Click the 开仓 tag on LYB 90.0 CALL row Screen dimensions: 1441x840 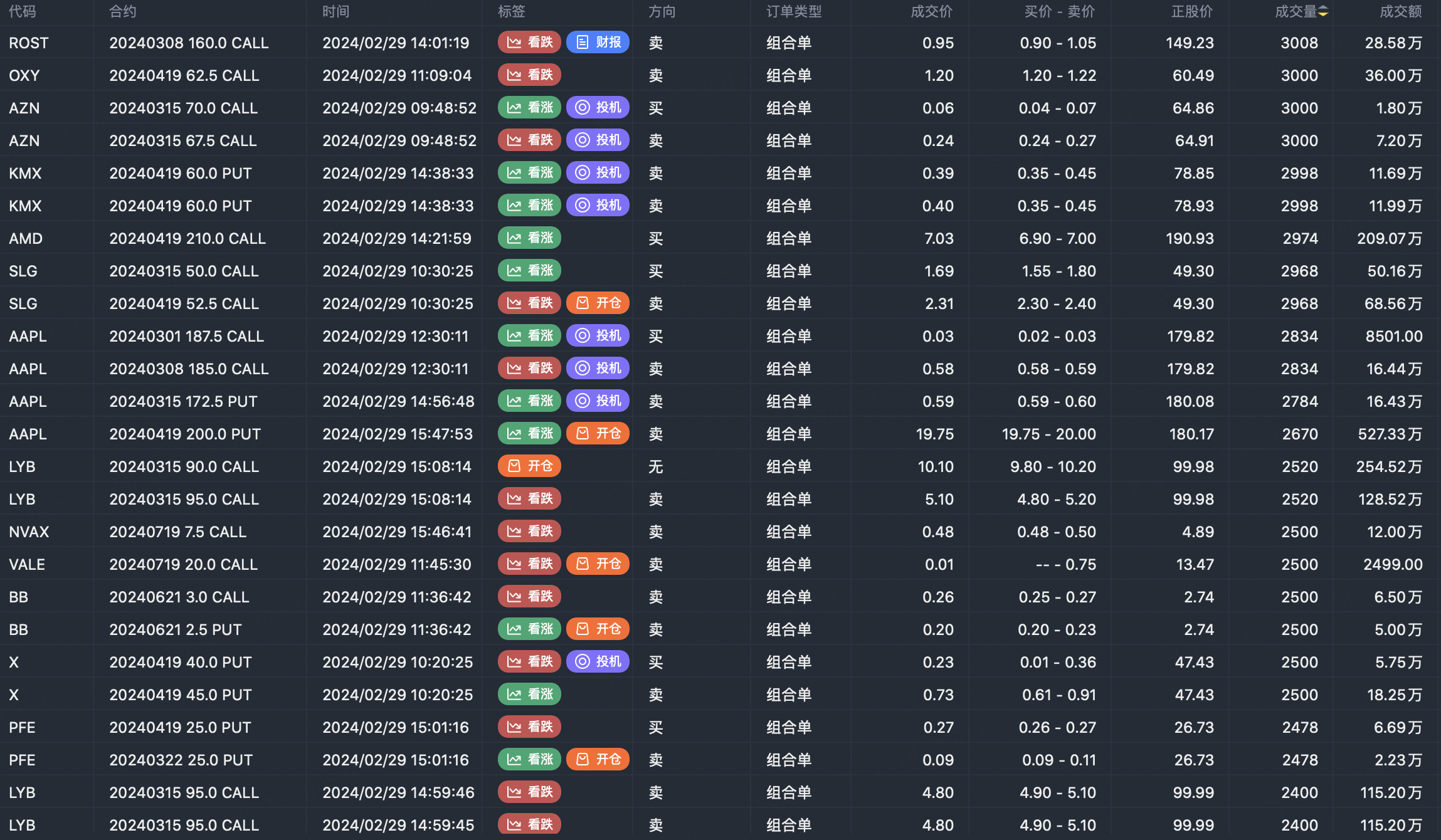click(529, 466)
